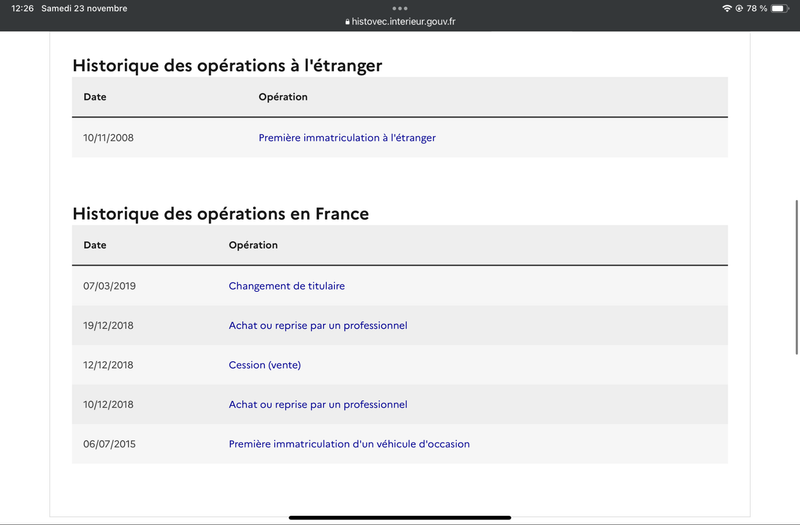Tap the orientation lock status icon
The height and width of the screenshot is (525, 800).
(x=739, y=8)
